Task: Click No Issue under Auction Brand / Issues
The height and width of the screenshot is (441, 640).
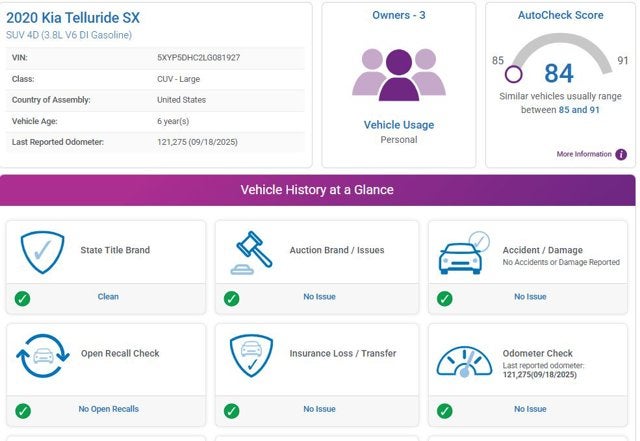Action: click(x=319, y=297)
